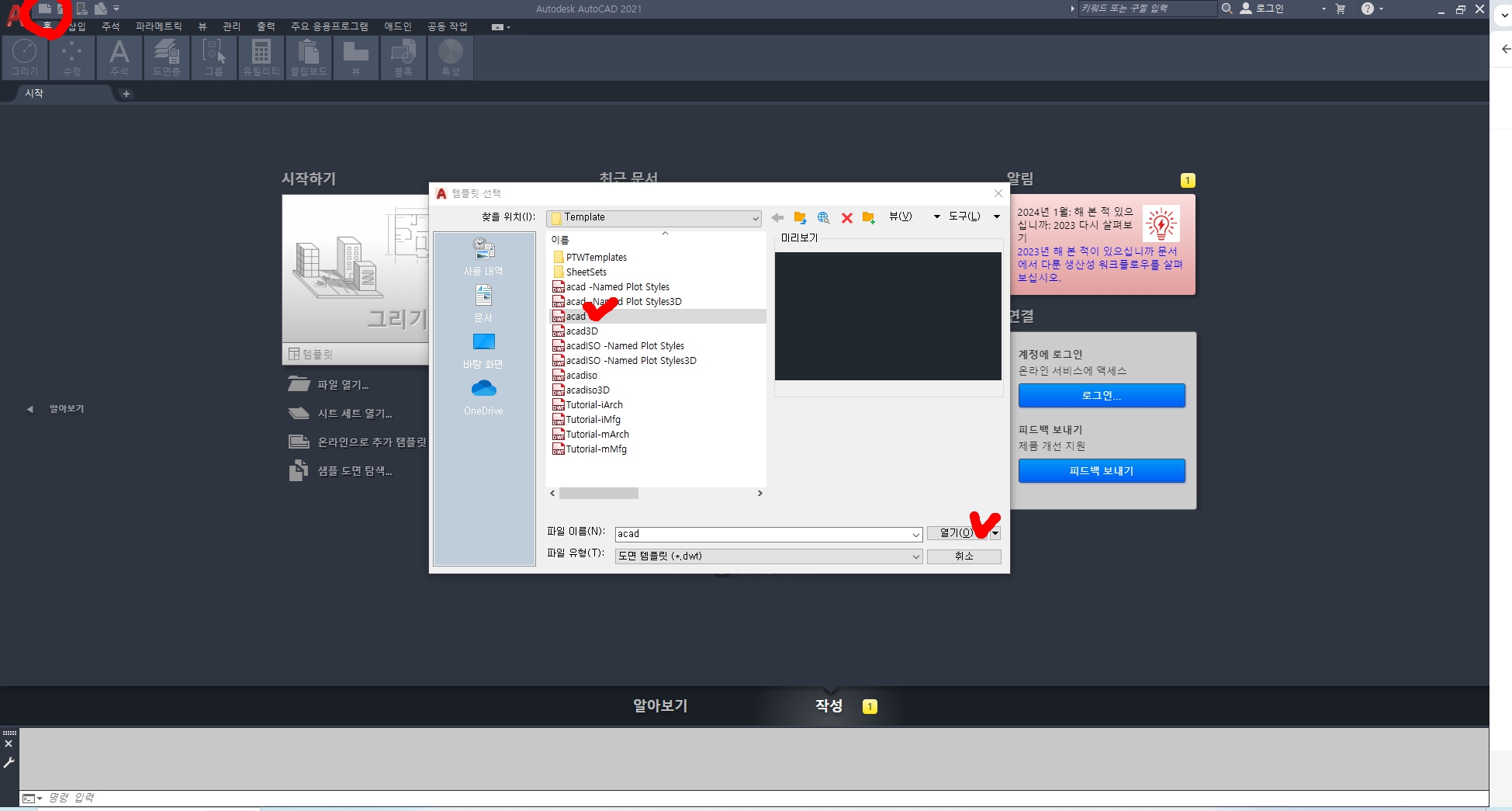1512x811 pixels.
Task: Click the horizontal scrollbar right arrow in file list
Action: (759, 494)
